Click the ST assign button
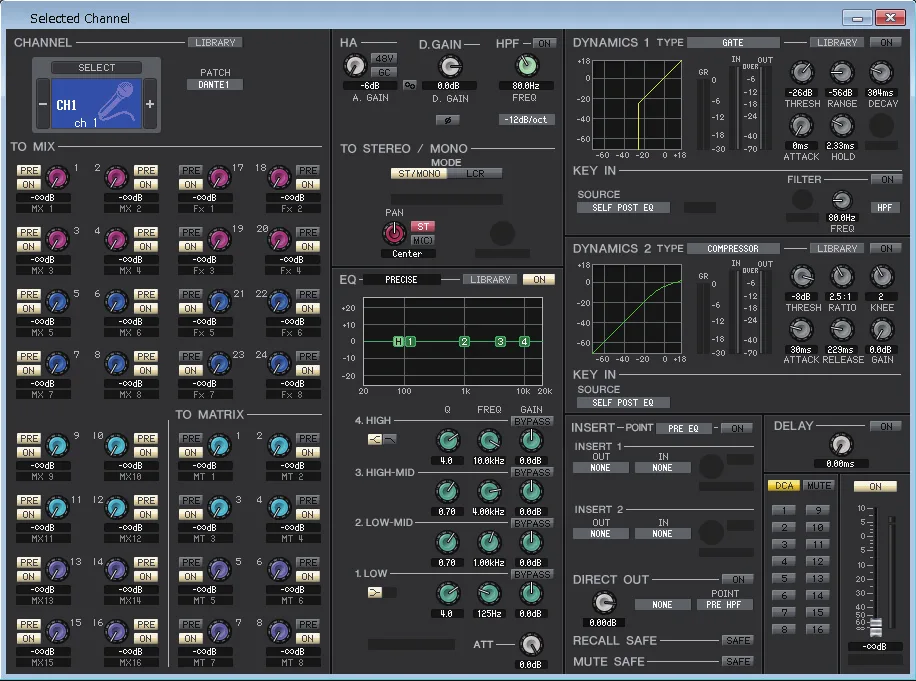Screen dimensions: 916x681 pos(423,227)
